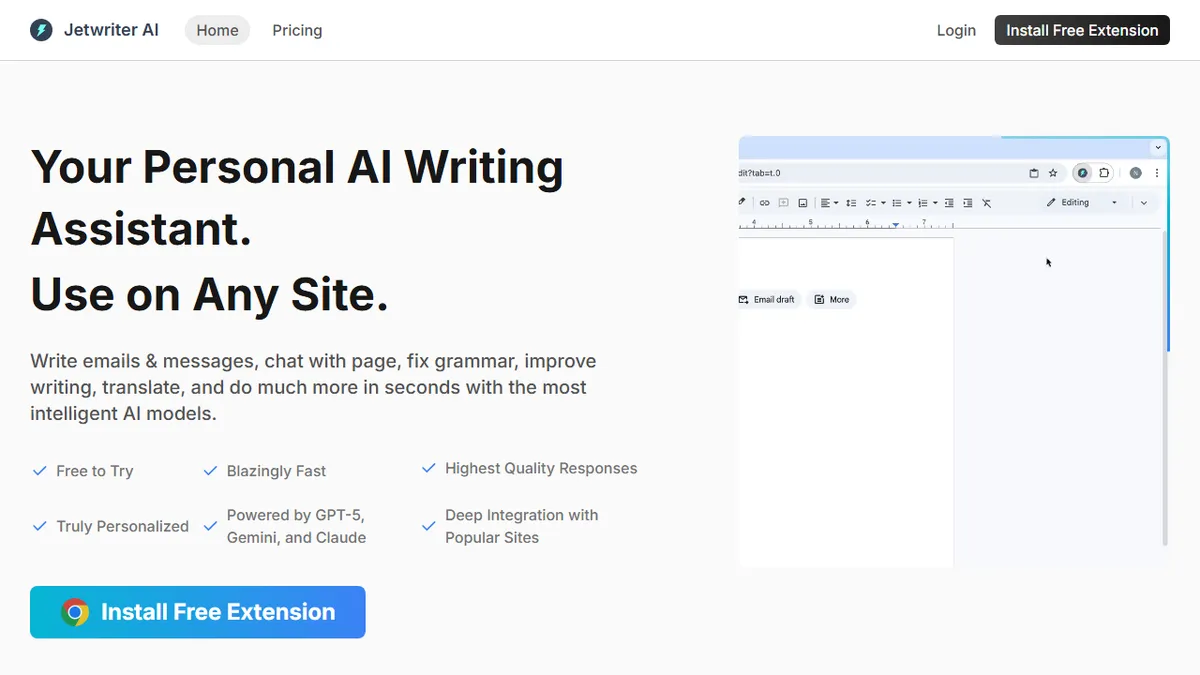This screenshot has width=1200, height=675.
Task: Open the Pricing nav tab
Action: [297, 30]
